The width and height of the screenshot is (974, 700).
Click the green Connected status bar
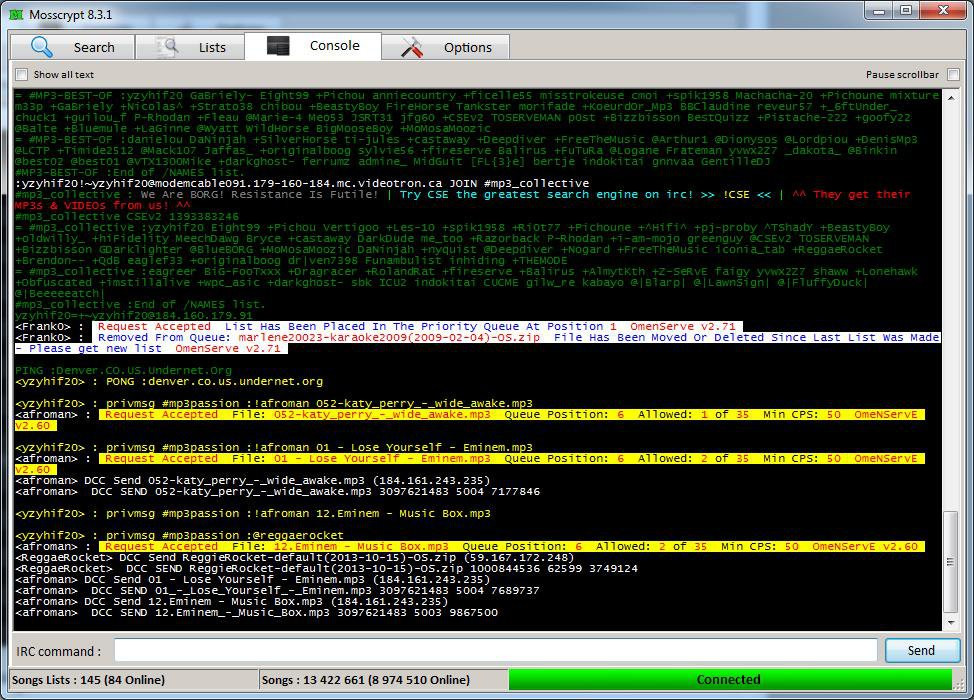(730, 680)
